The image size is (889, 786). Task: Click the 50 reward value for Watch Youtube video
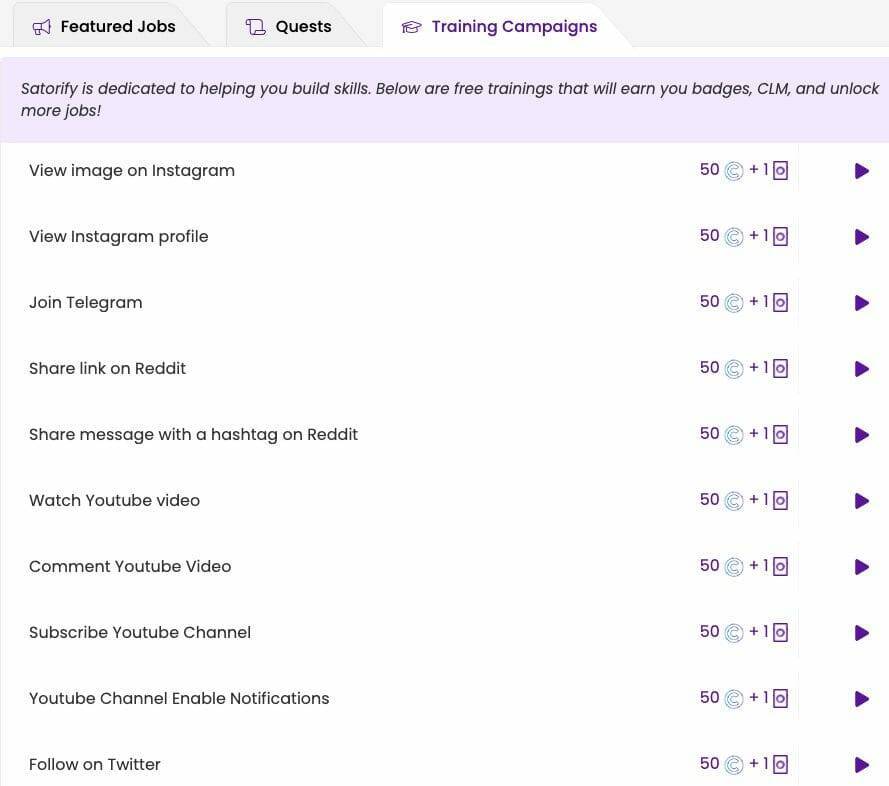[709, 500]
